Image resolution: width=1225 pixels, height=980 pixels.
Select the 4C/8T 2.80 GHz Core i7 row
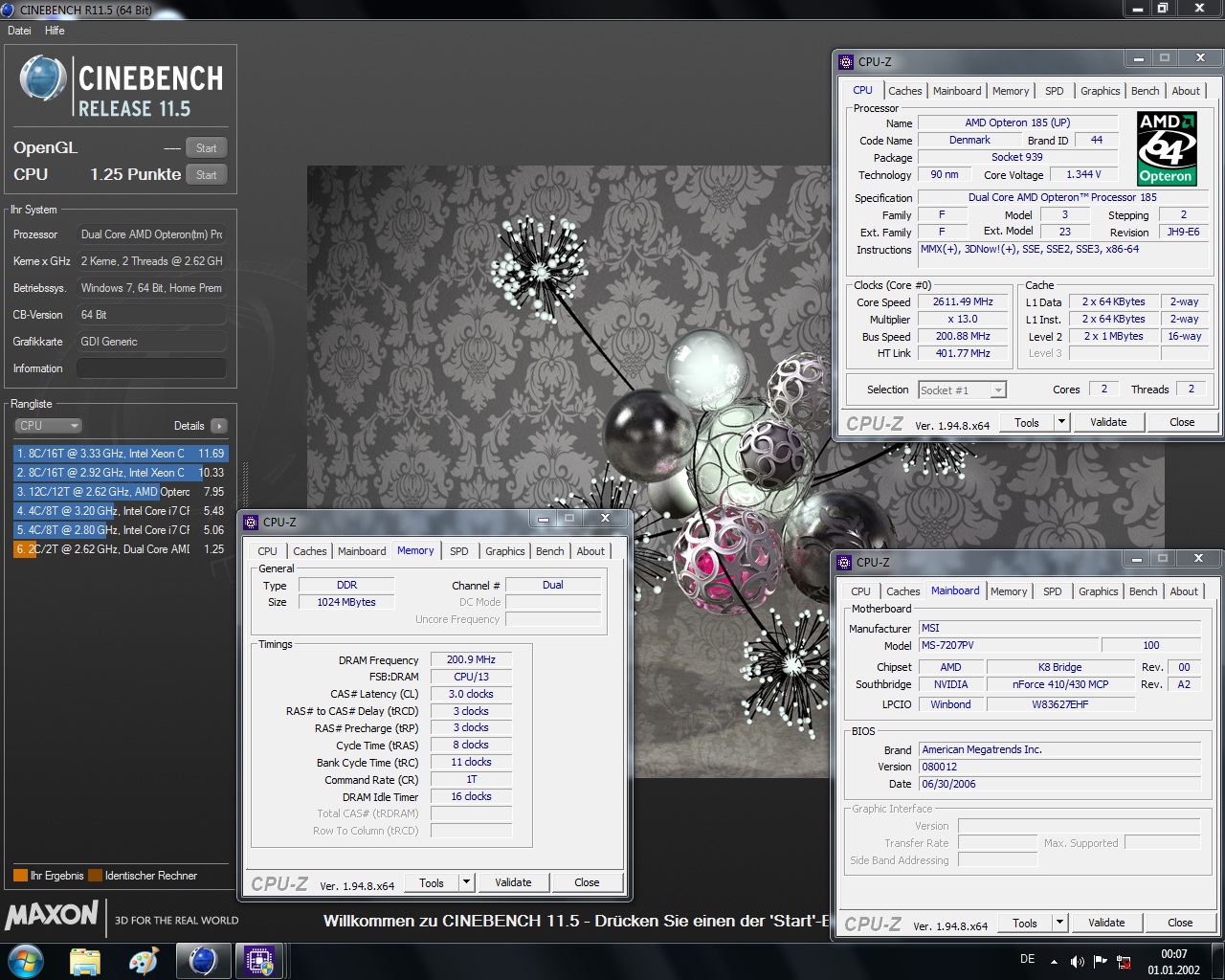pos(121,530)
